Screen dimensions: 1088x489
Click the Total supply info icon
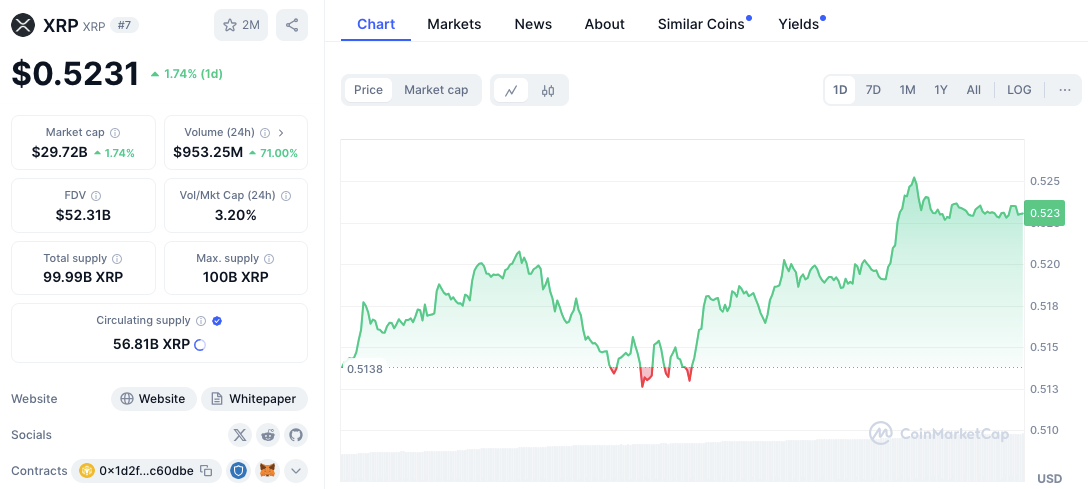click(117, 259)
